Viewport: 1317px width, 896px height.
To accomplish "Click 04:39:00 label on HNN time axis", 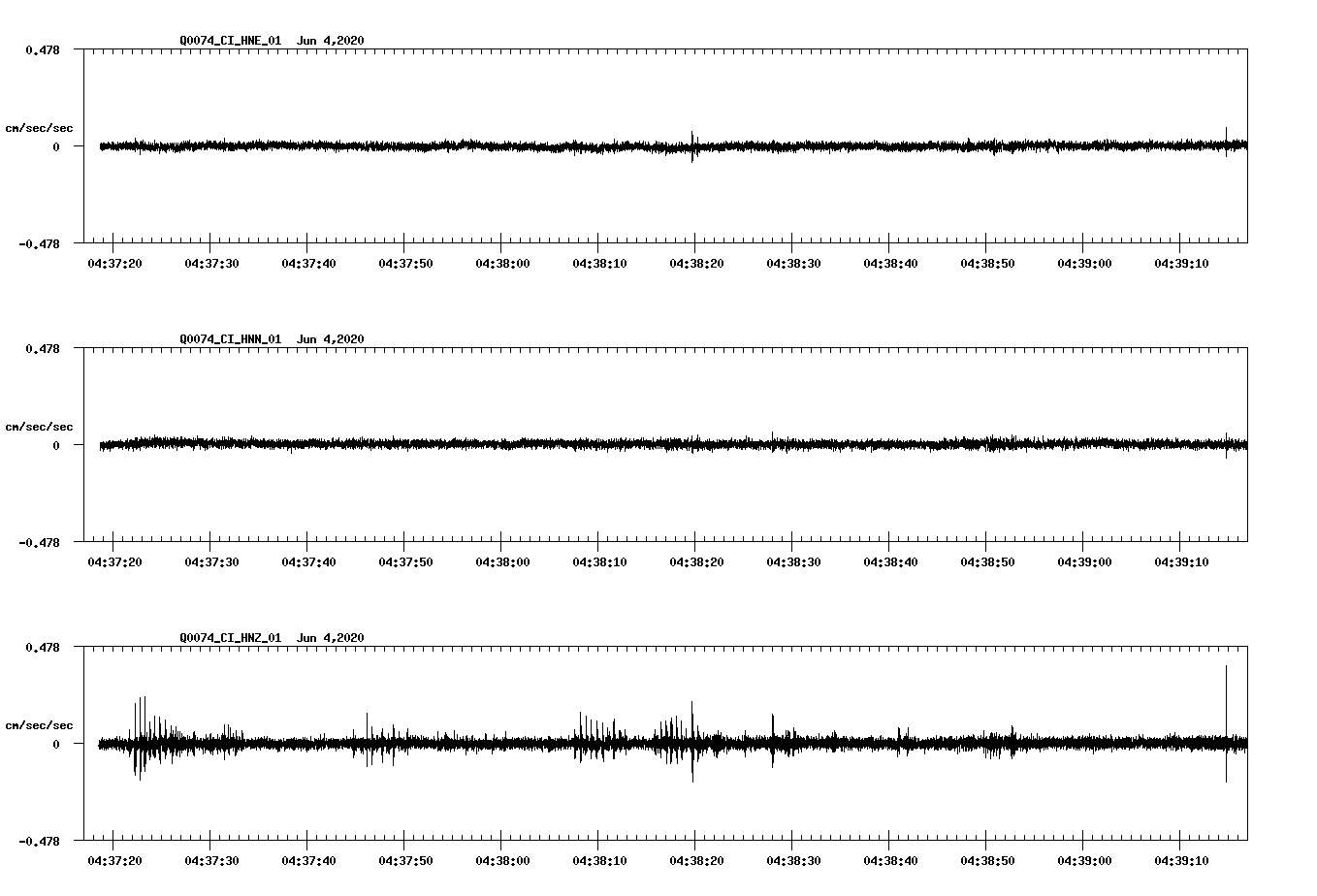I will click(1084, 562).
